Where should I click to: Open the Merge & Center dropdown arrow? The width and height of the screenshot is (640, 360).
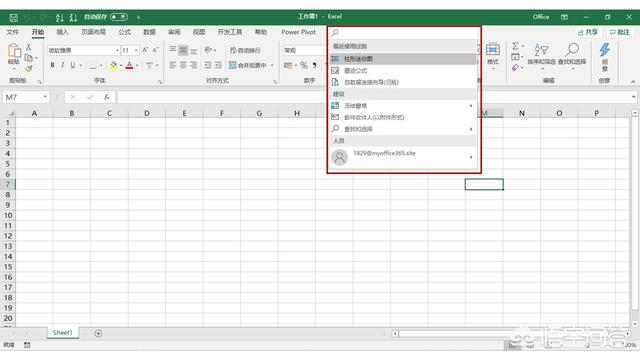pyautogui.click(x=272, y=65)
